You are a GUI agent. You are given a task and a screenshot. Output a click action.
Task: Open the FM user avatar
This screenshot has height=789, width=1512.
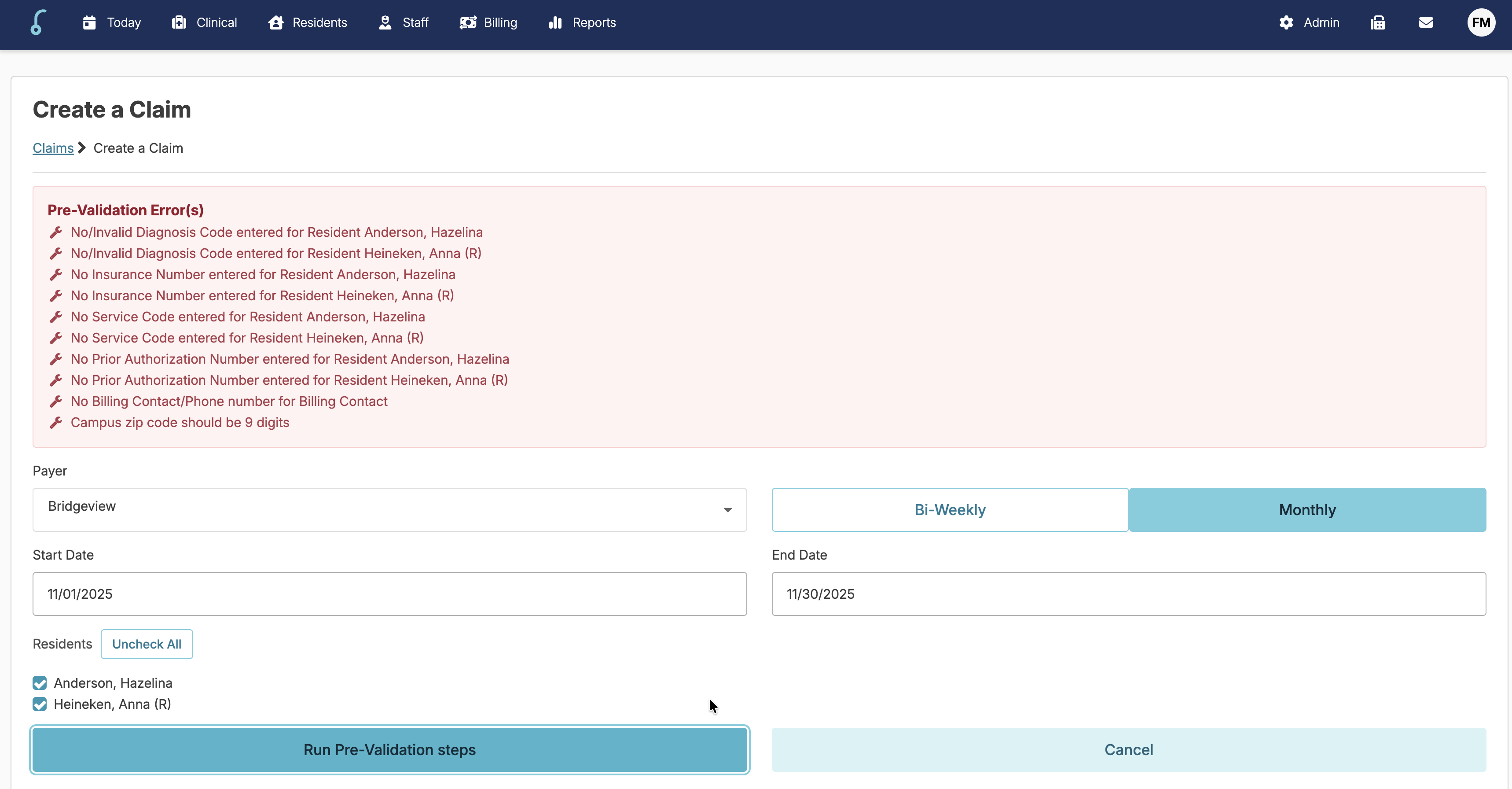tap(1480, 22)
